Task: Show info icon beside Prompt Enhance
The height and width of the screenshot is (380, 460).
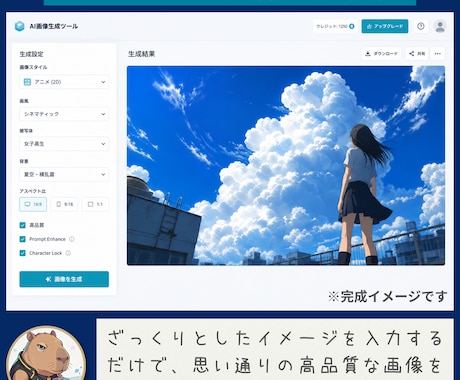Action: (x=72, y=239)
